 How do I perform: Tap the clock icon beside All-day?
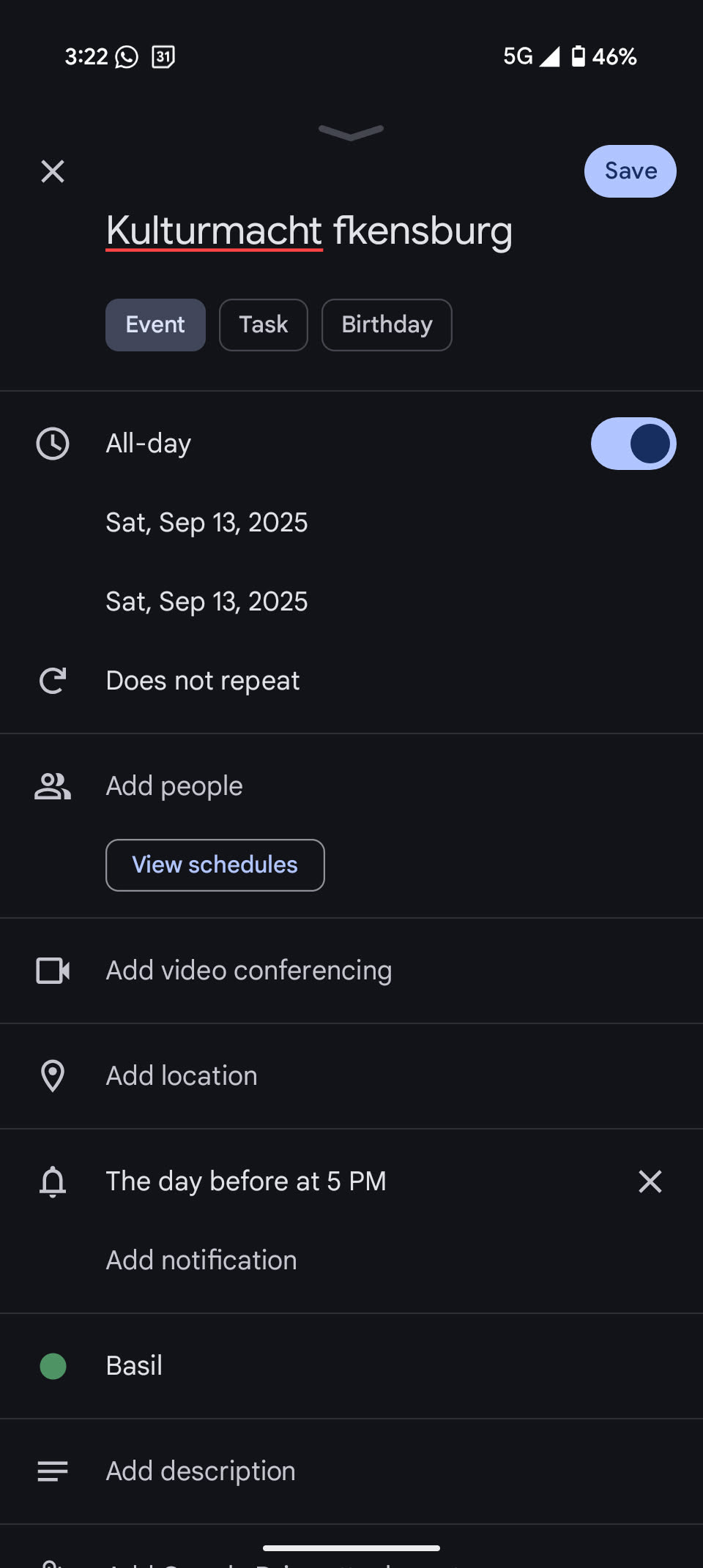(53, 444)
